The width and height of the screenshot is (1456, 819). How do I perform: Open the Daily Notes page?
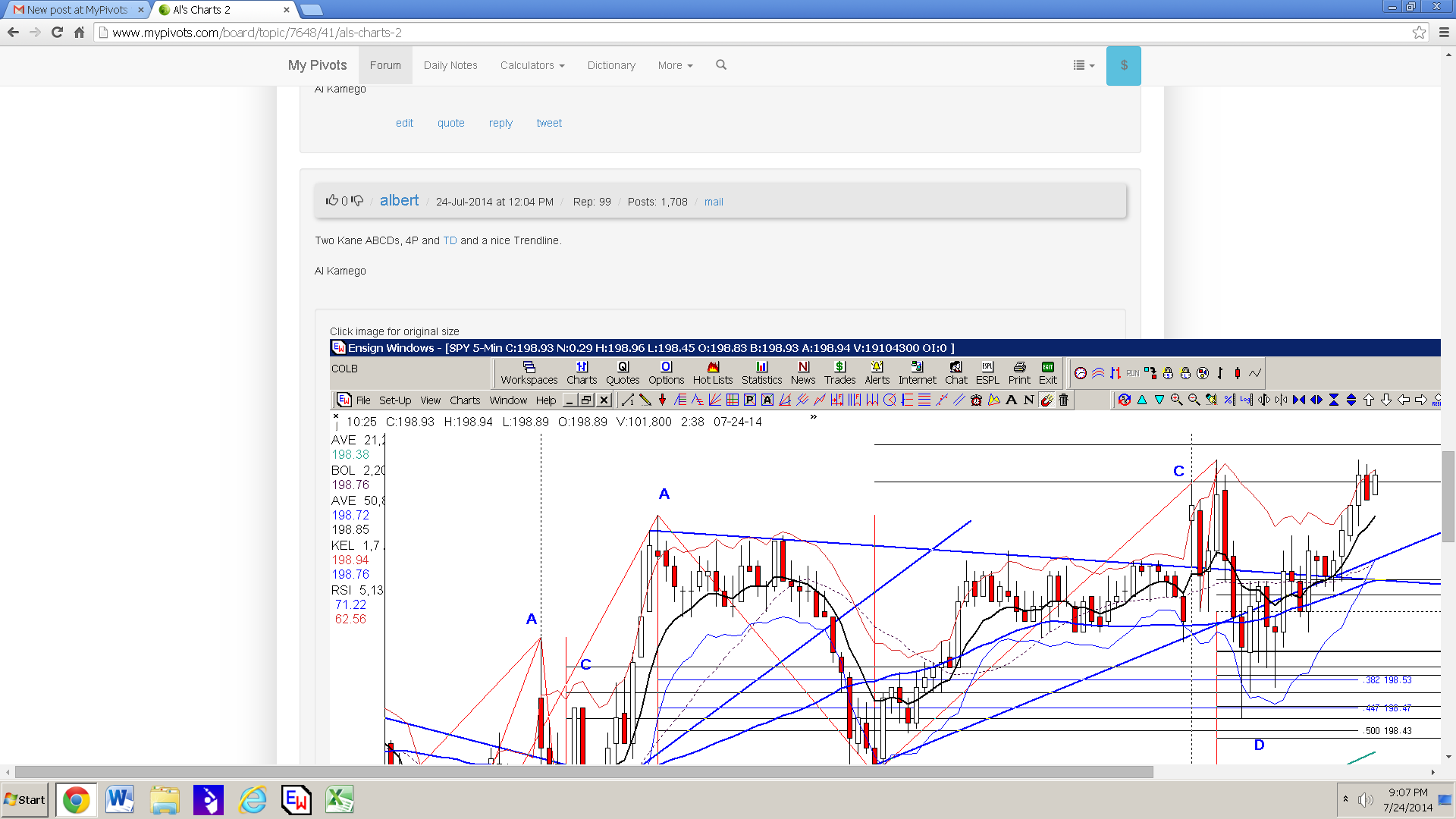pos(450,65)
